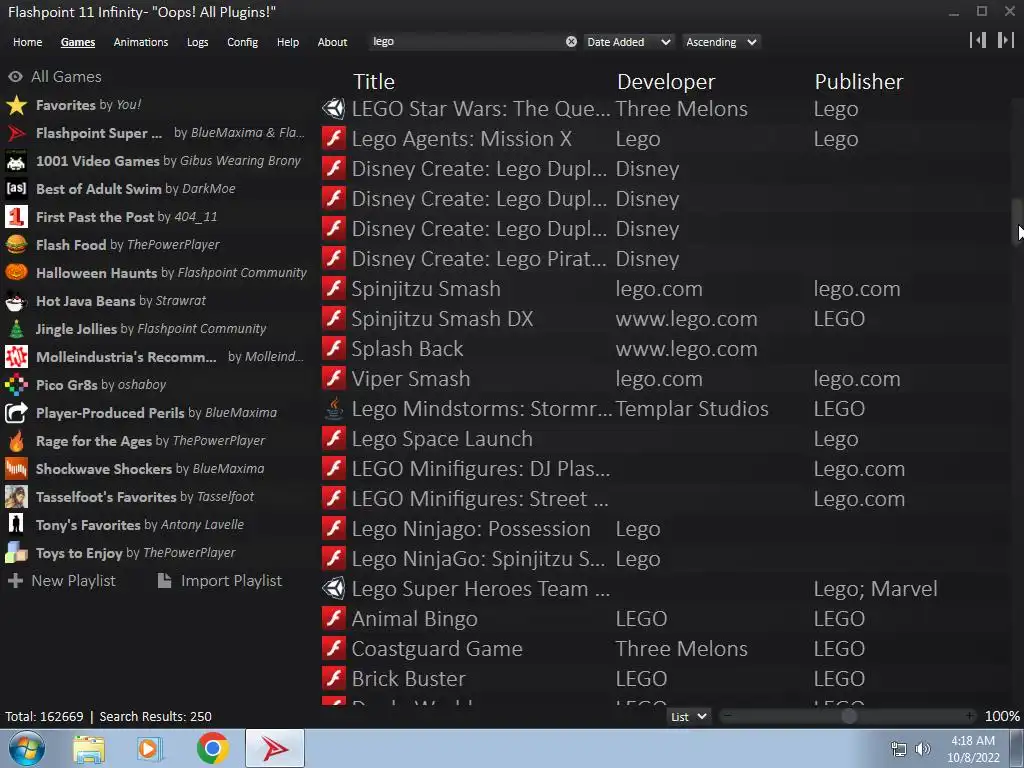Select Lego Space Launch game

pos(665,439)
